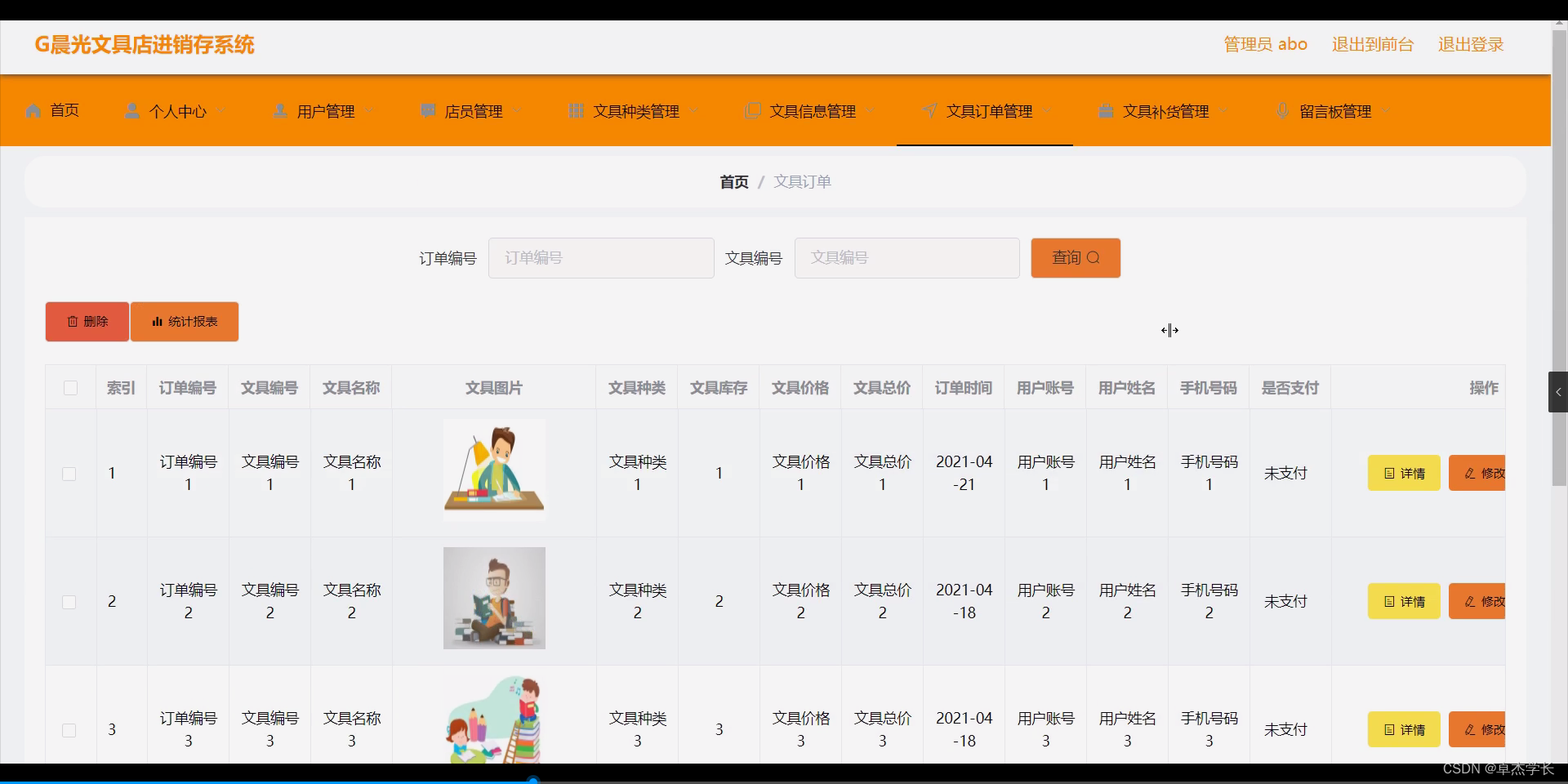Viewport: 1568px width, 784px height.
Task: Click the 是否支付 column header
Action: click(x=1290, y=388)
